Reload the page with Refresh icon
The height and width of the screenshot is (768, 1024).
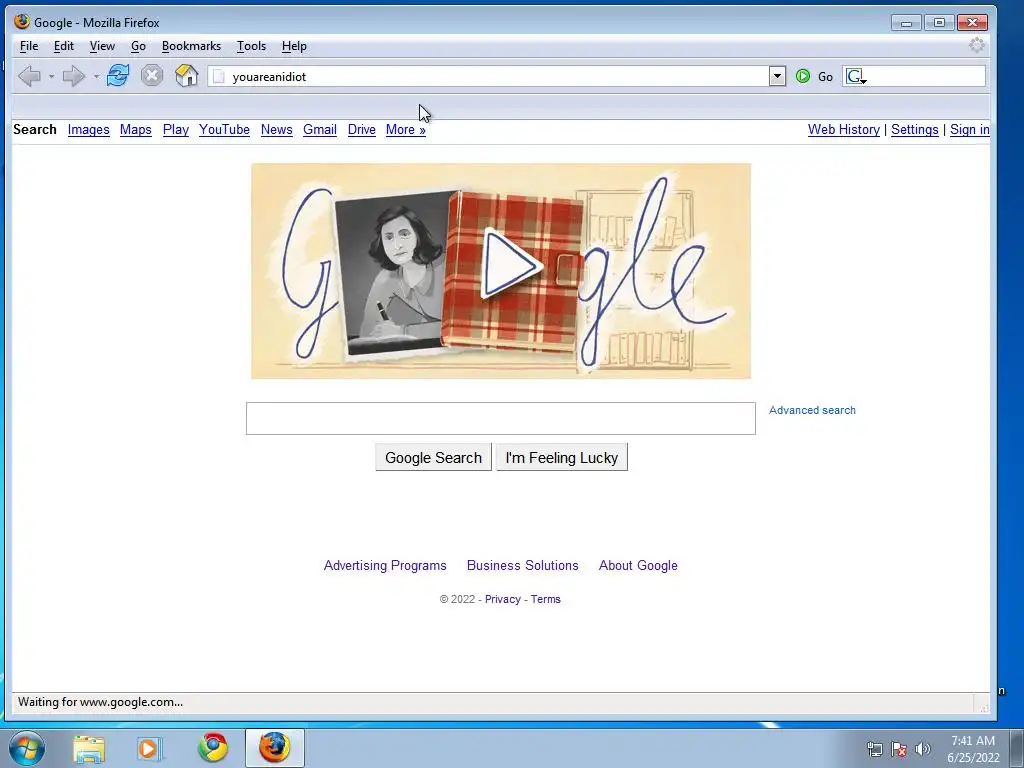pyautogui.click(x=118, y=76)
